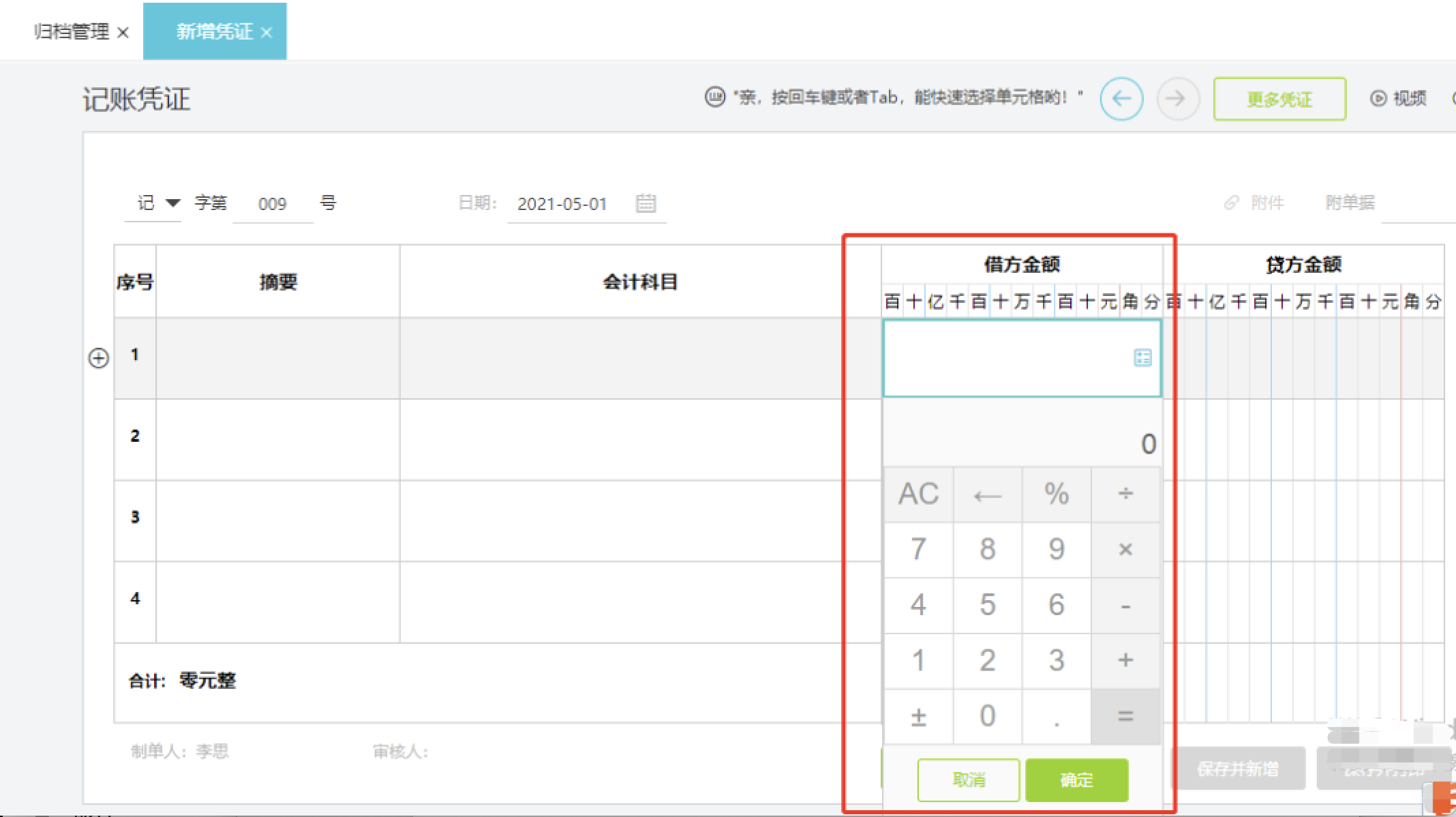Tap the minus key on calculator
The image size is (1456, 817).
[1125, 606]
